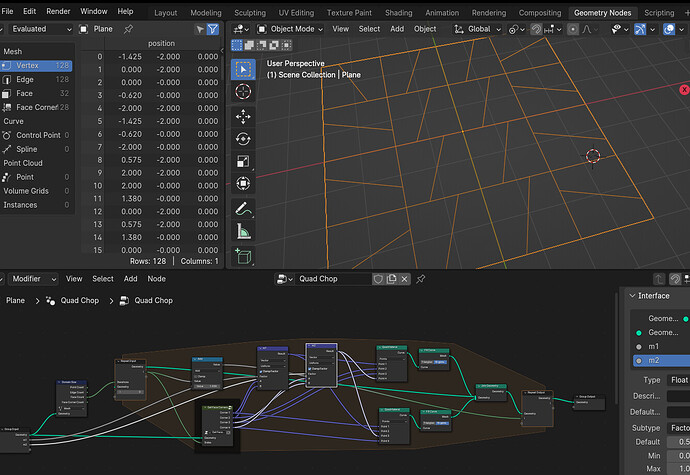690x475 pixels.
Task: Open the Render menu
Action: tap(58, 11)
